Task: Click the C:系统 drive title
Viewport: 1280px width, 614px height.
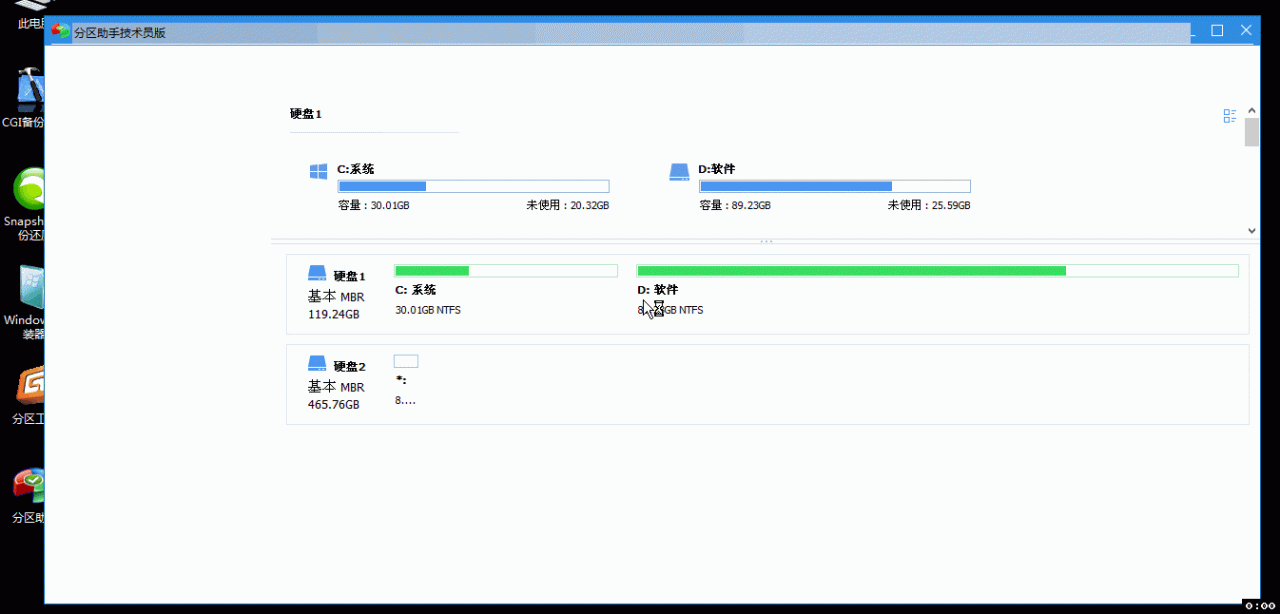Action: pyautogui.click(x=356, y=170)
